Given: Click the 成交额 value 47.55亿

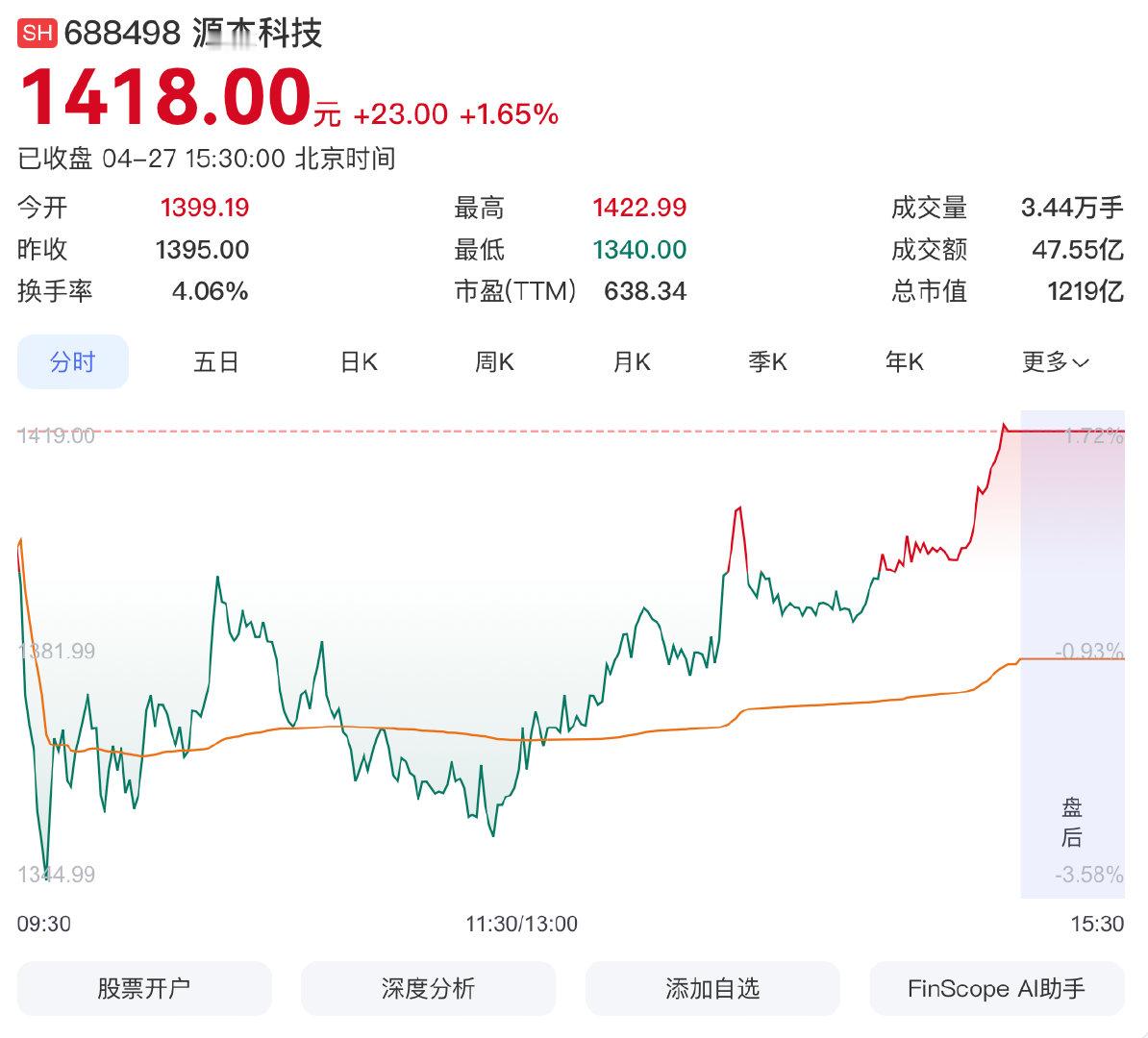Looking at the screenshot, I should pos(1078,250).
